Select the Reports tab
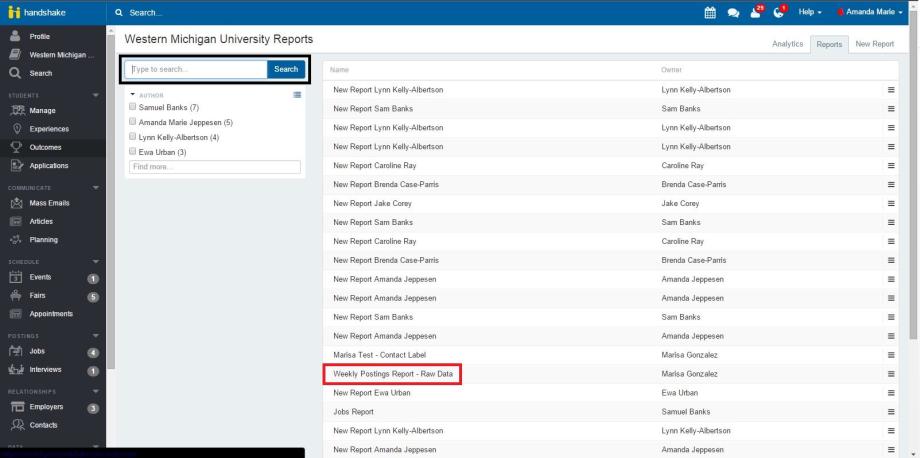The height and width of the screenshot is (458, 920). point(829,44)
